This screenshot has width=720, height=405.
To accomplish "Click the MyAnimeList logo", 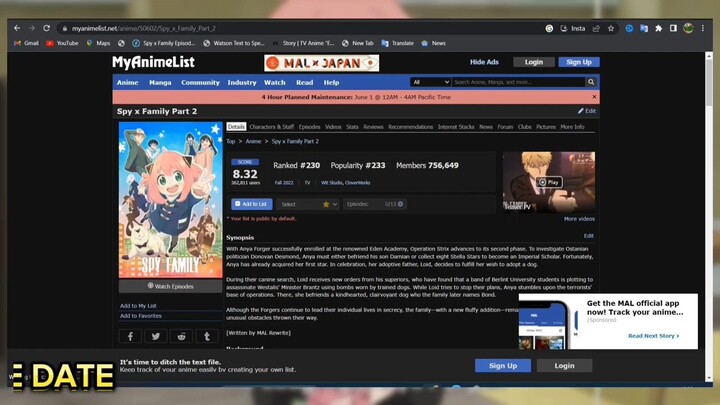I will click(153, 62).
